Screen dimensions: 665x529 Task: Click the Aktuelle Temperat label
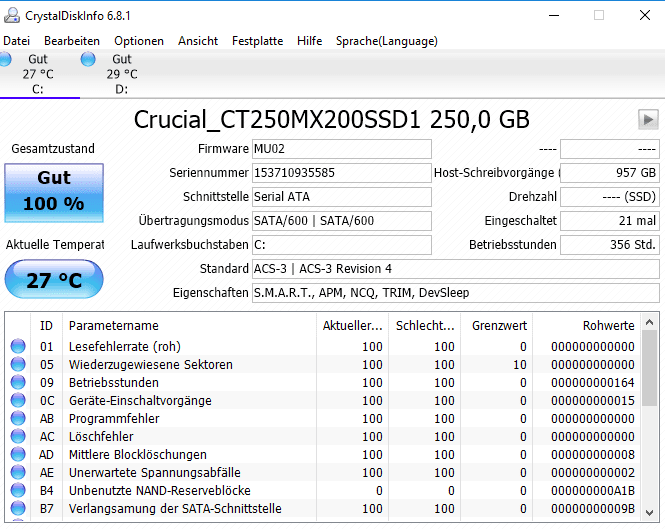click(55, 245)
